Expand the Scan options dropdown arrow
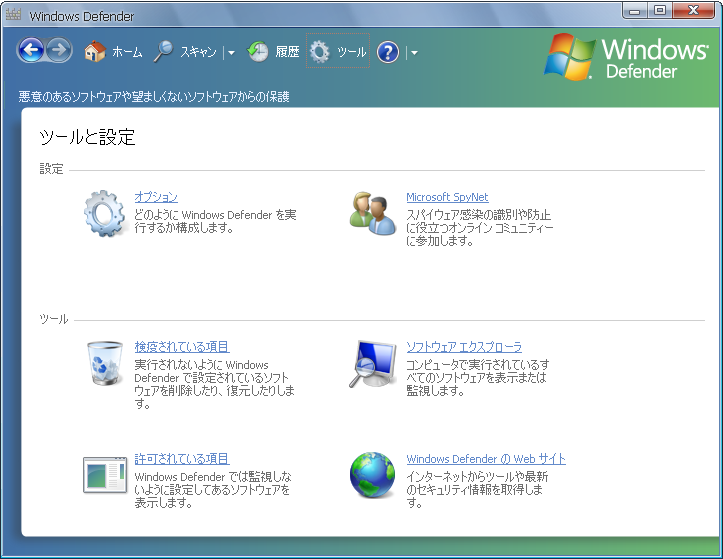The image size is (723, 559). 231,53
